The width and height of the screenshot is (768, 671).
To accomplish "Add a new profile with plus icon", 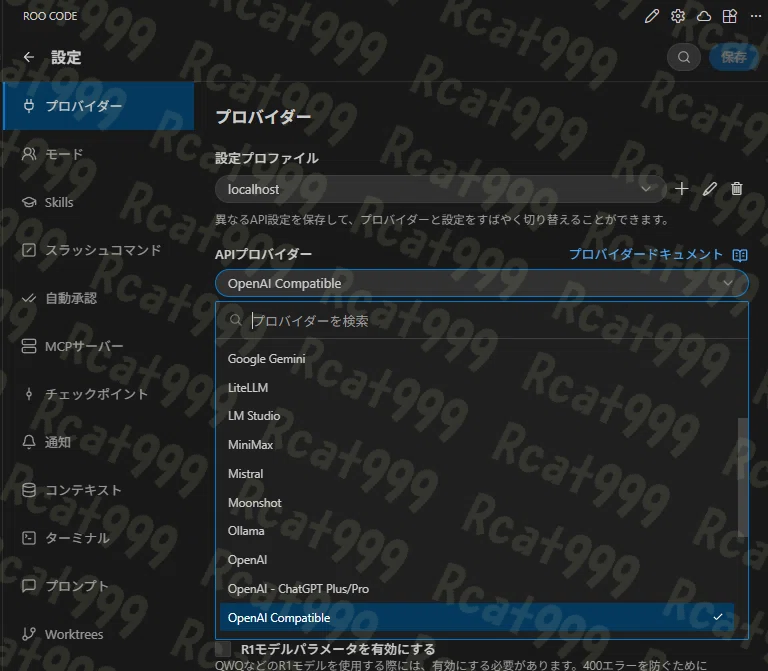I will (681, 189).
